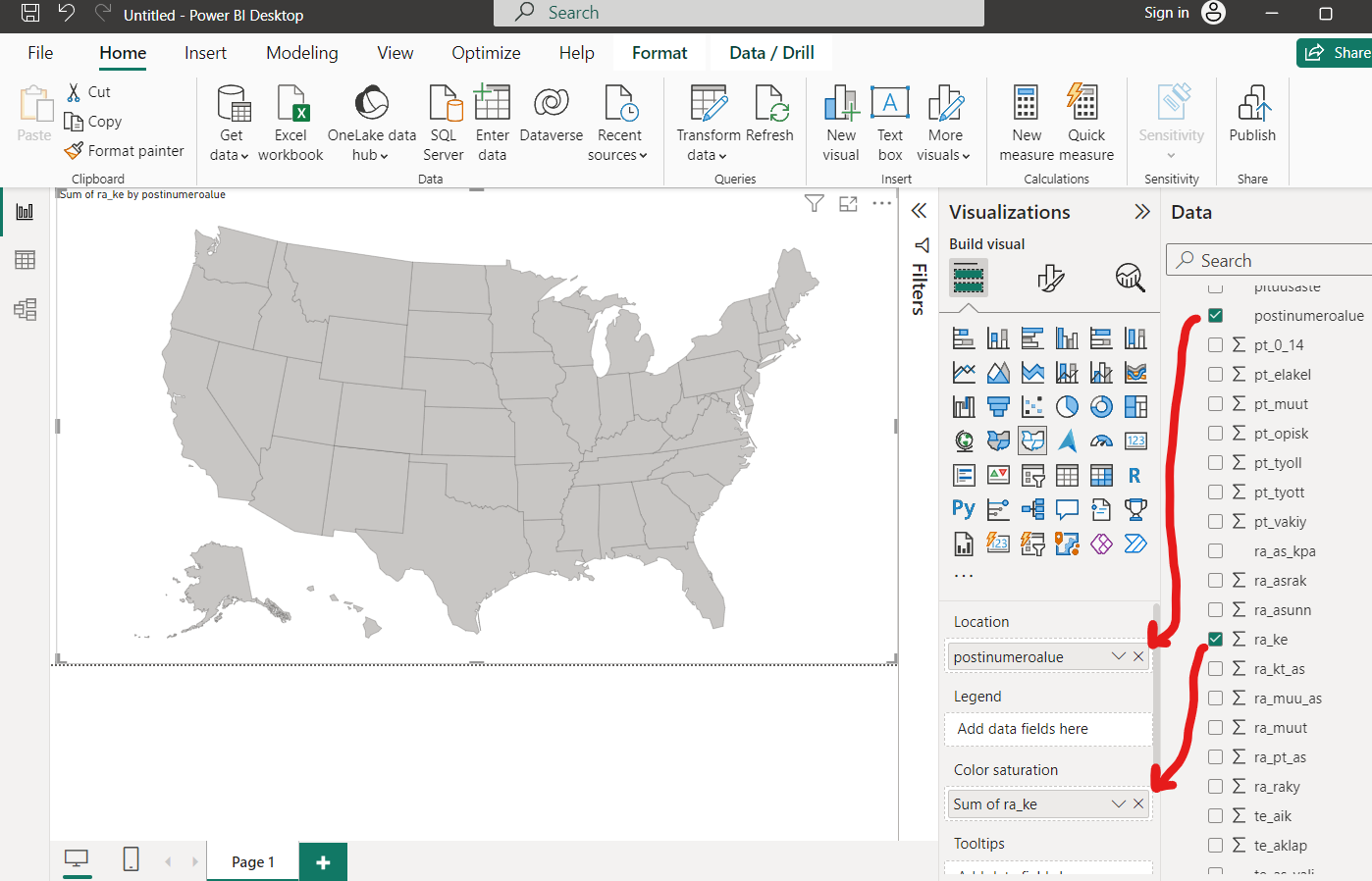Screen dimensions: 1372x881
Task: Switch to mobile layout icon
Action: 131,860
